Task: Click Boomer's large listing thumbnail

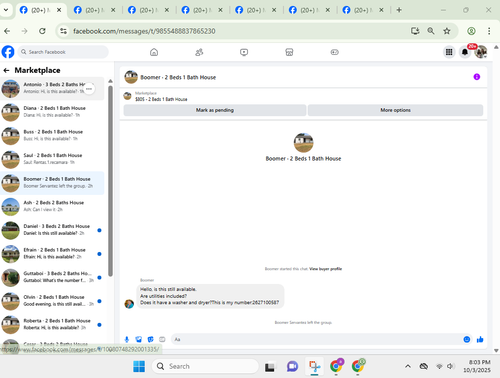Action: (x=303, y=143)
